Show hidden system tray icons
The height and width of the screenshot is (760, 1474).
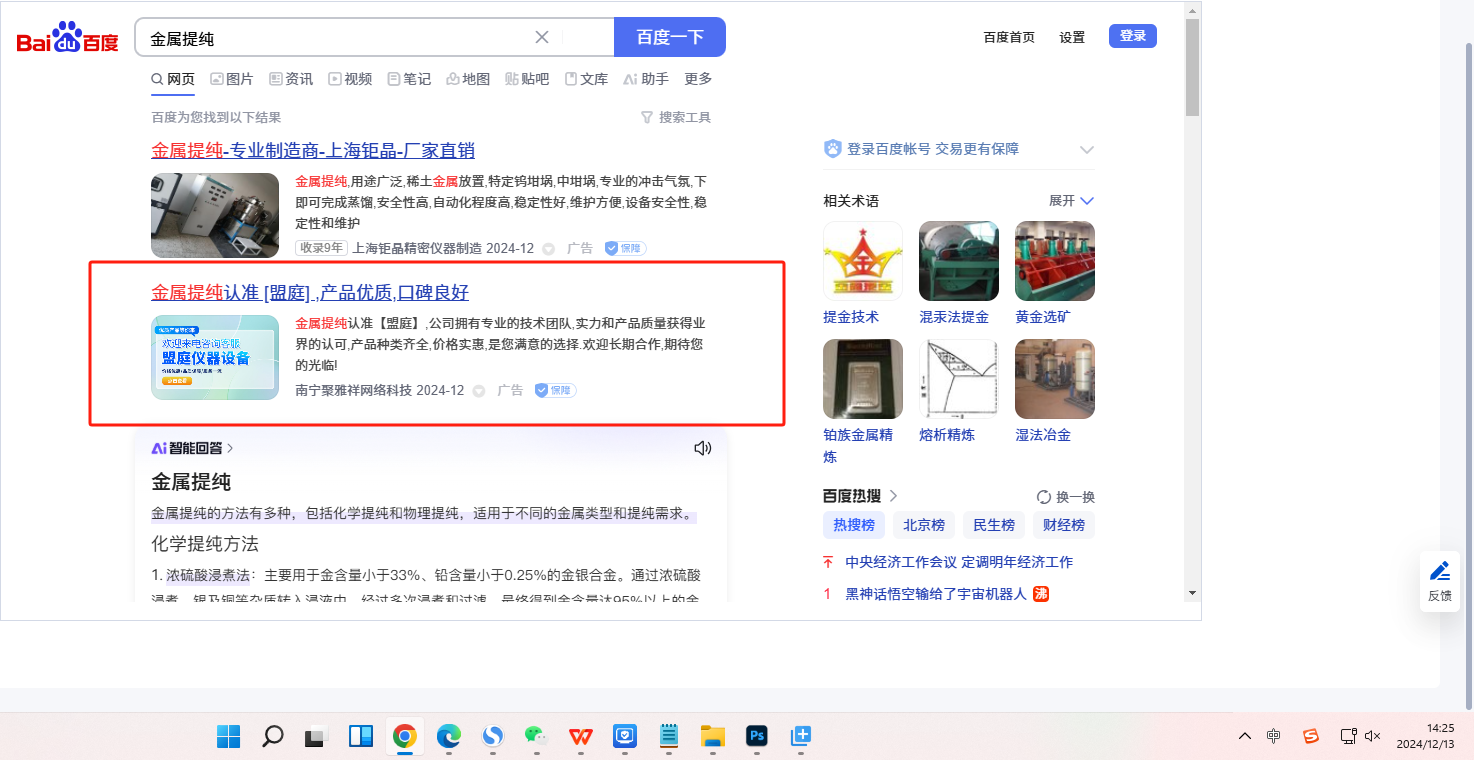(1245, 737)
